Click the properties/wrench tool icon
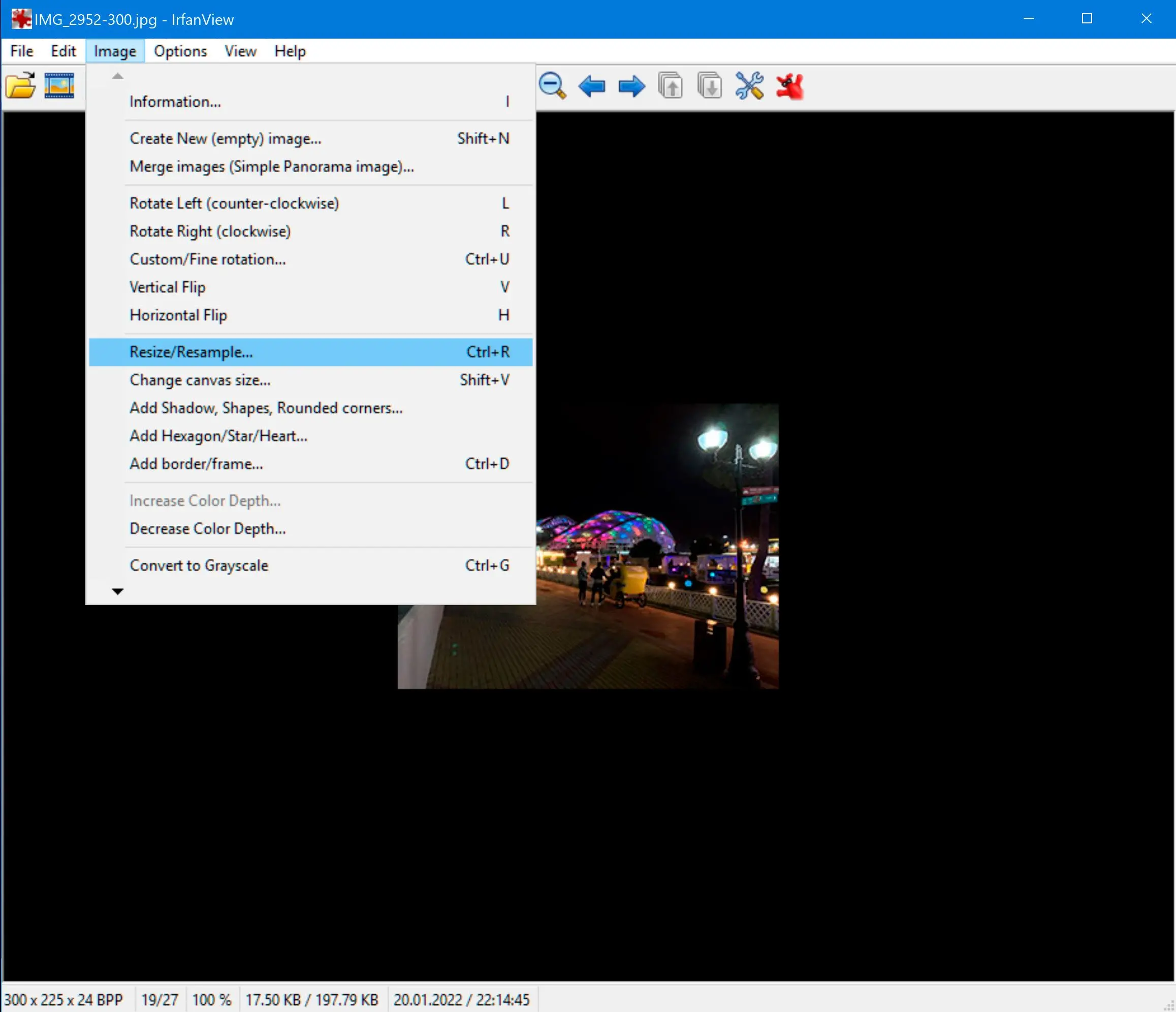1176x1012 pixels. 751,87
